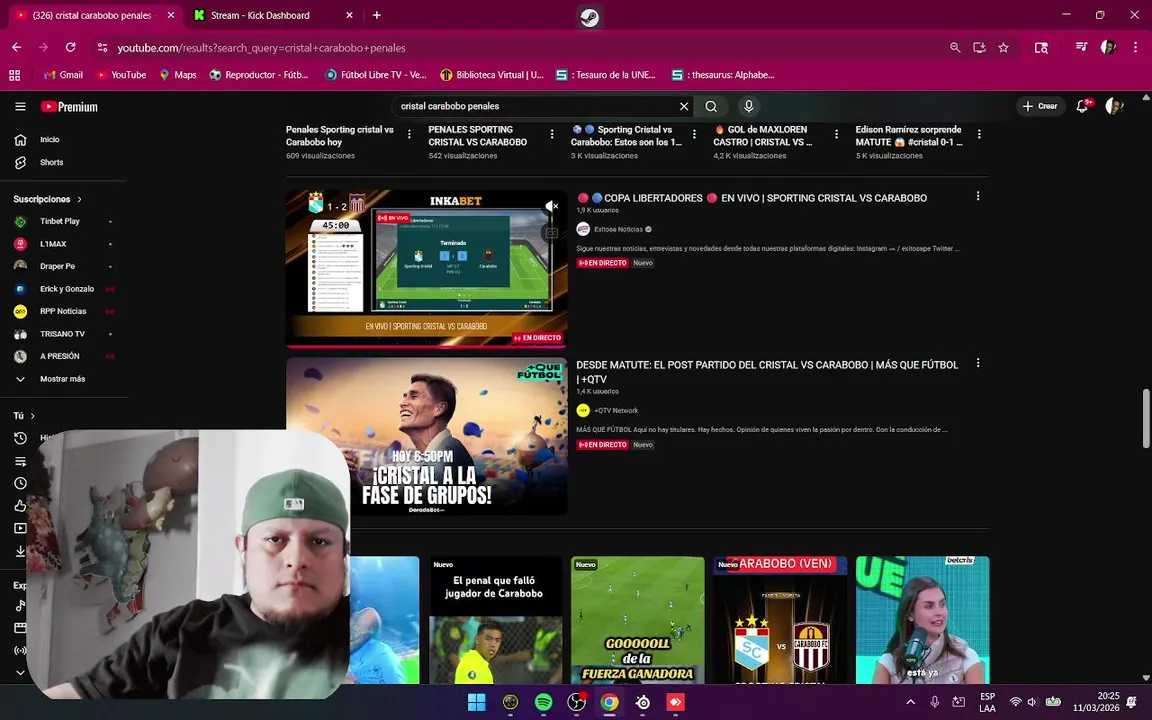Open the COPA LIBERTADORES EN VIVO video title
The height and width of the screenshot is (720, 1152).
[751, 198]
